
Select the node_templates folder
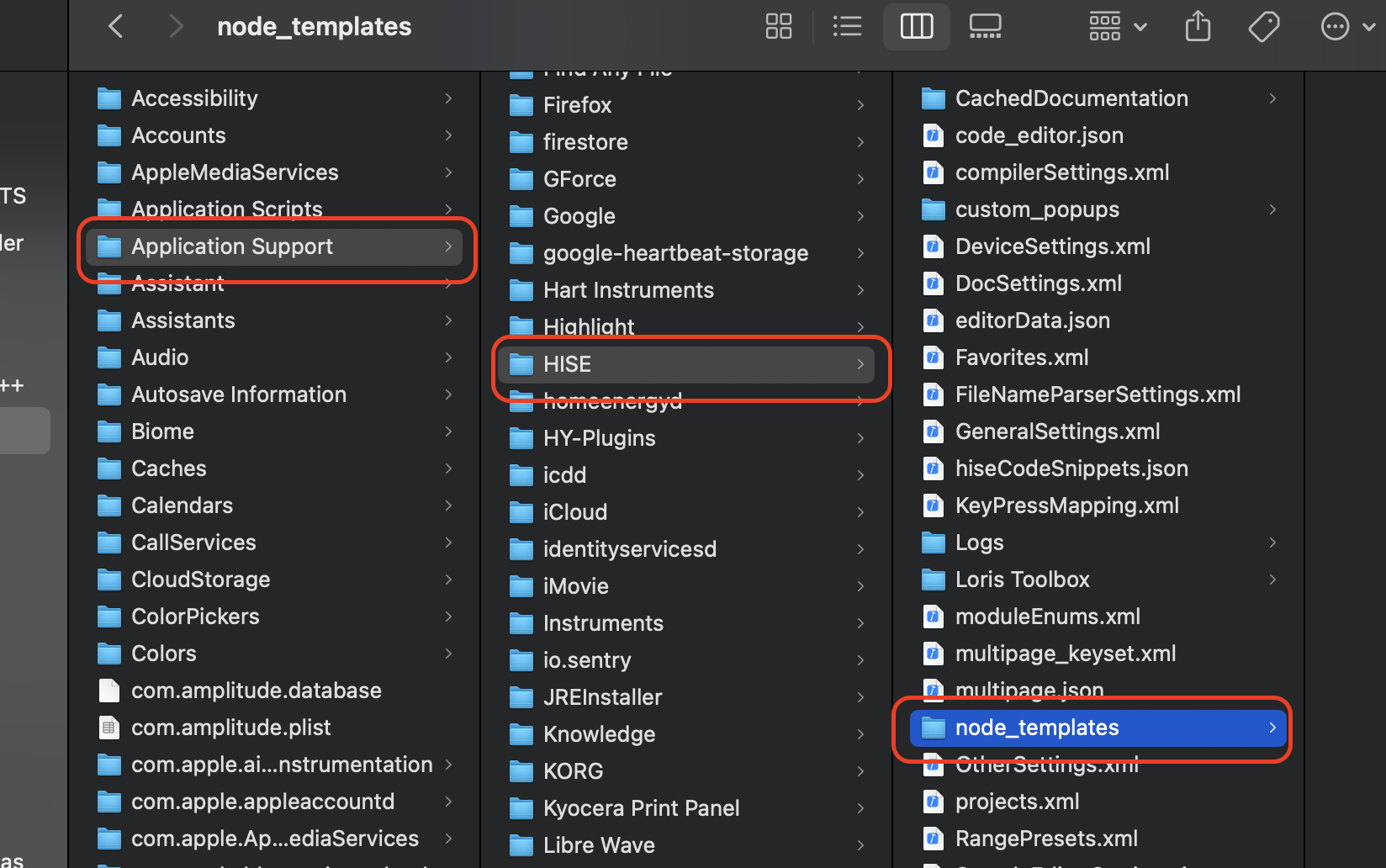[x=1098, y=728]
